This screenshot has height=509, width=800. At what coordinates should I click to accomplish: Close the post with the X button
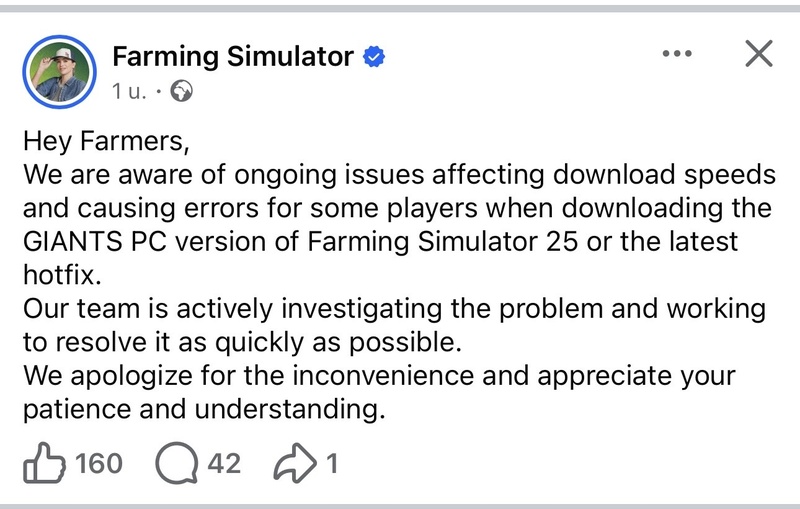[x=760, y=54]
